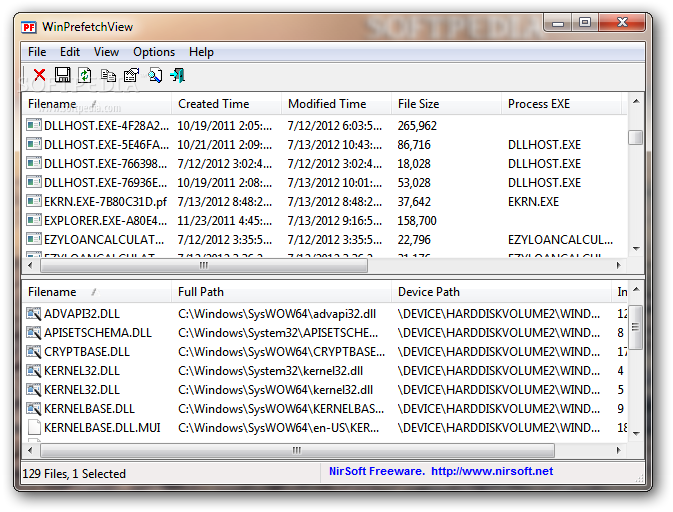Click path C:\Windows\SysWOW64\advapi32.dll
The height and width of the screenshot is (512, 673).
tap(277, 314)
